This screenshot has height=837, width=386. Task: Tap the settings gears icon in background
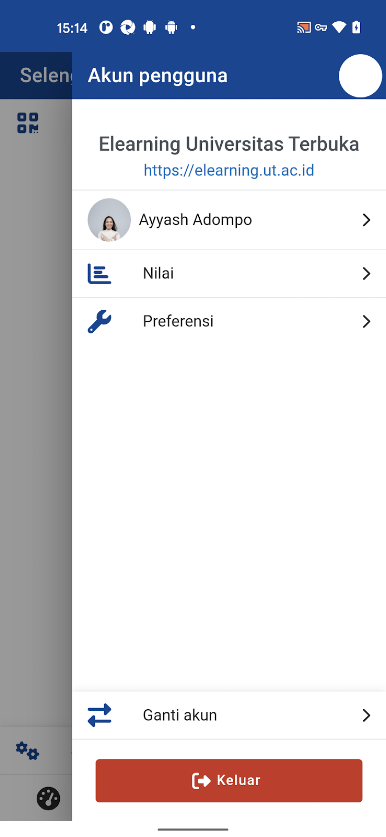coord(27,751)
